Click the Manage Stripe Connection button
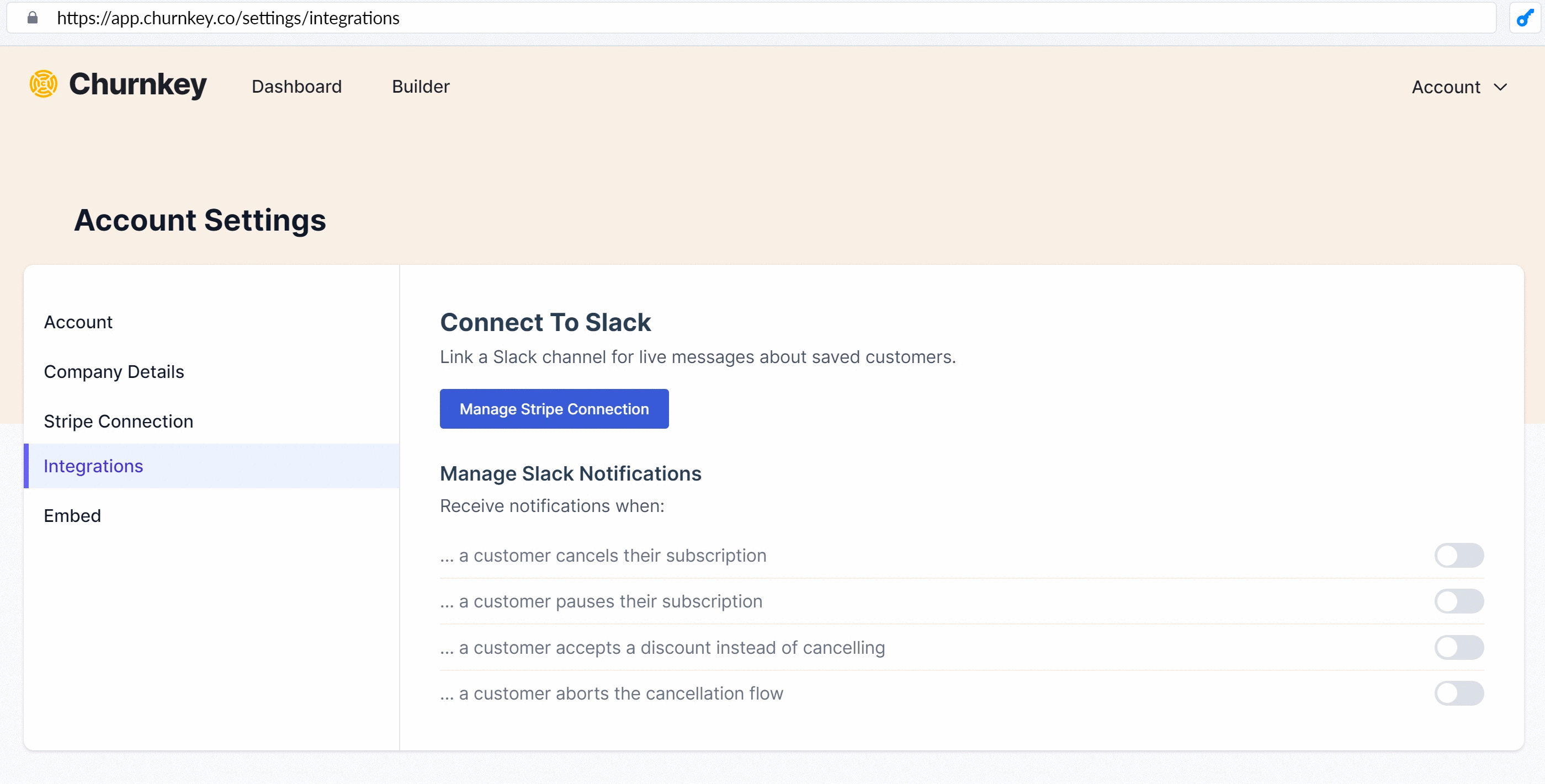Screen dimensions: 1545x784 [554, 408]
